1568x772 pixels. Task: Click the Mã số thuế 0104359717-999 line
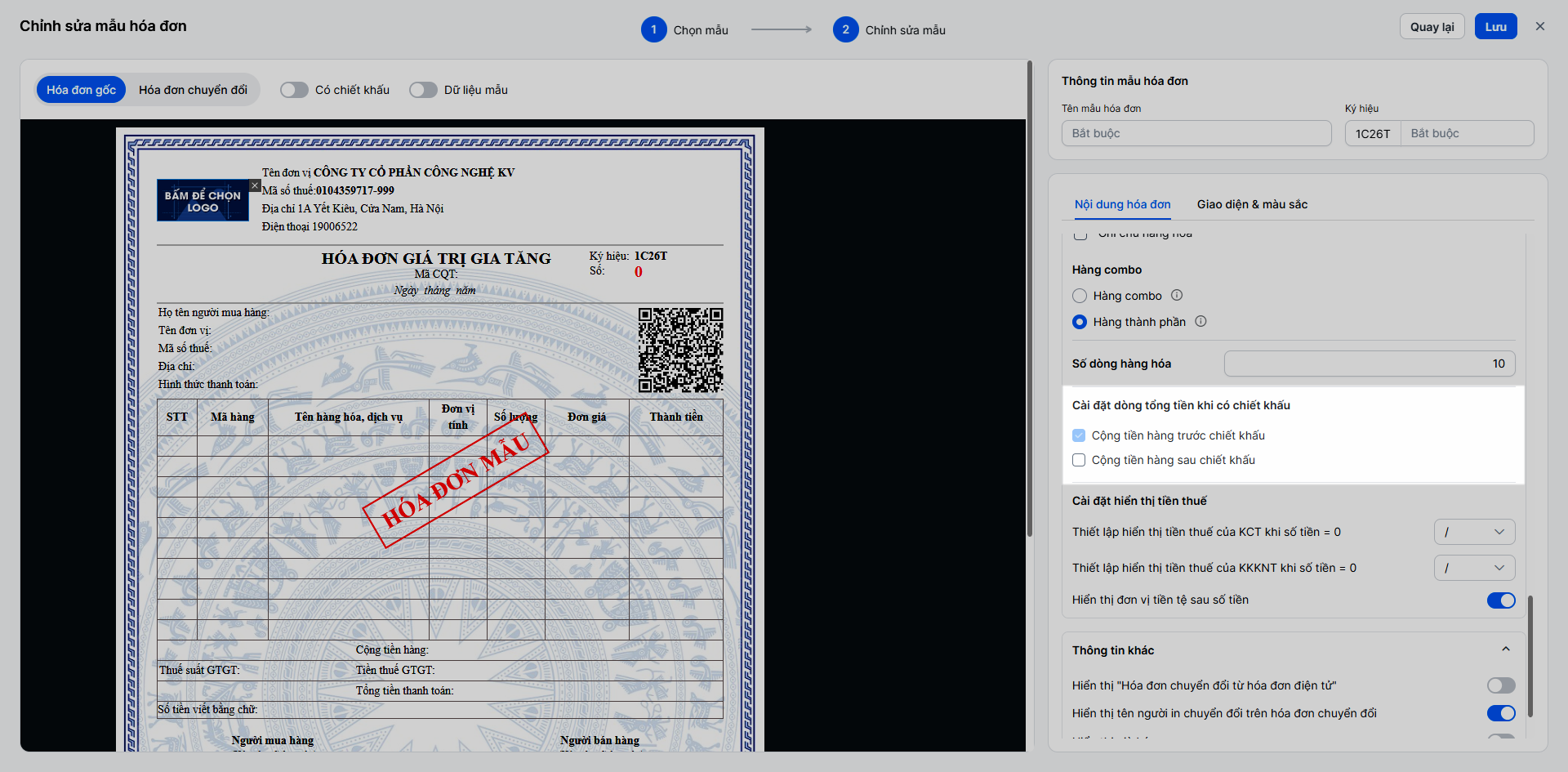(328, 190)
